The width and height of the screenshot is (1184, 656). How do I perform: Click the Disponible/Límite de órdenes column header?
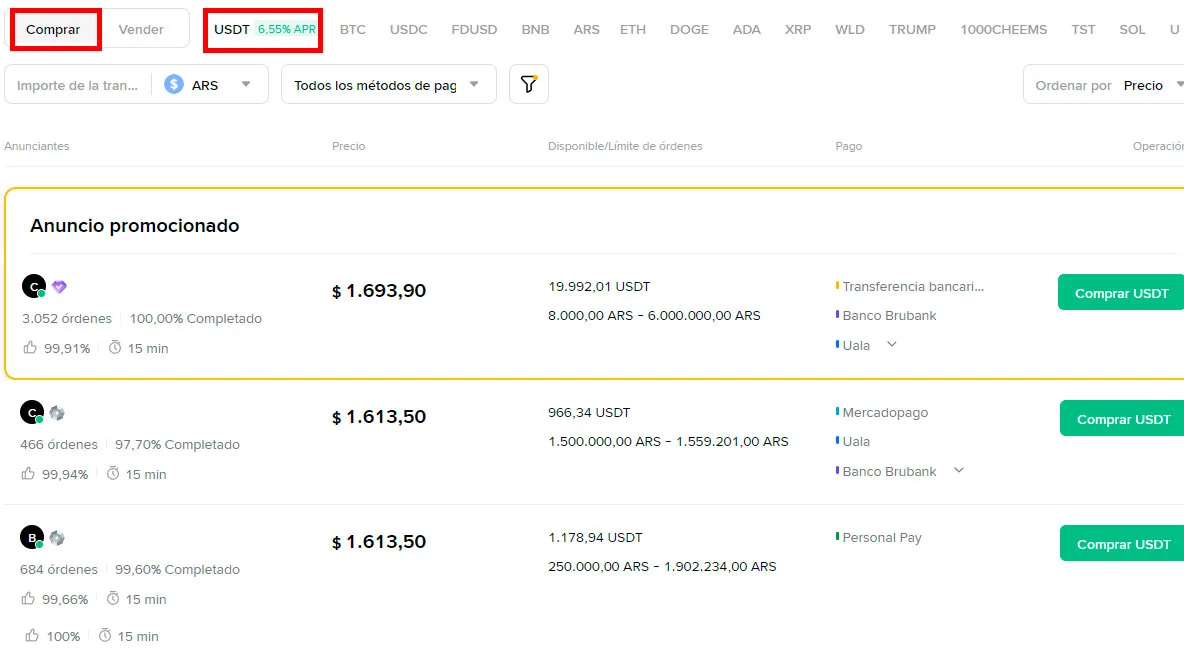[x=625, y=146]
